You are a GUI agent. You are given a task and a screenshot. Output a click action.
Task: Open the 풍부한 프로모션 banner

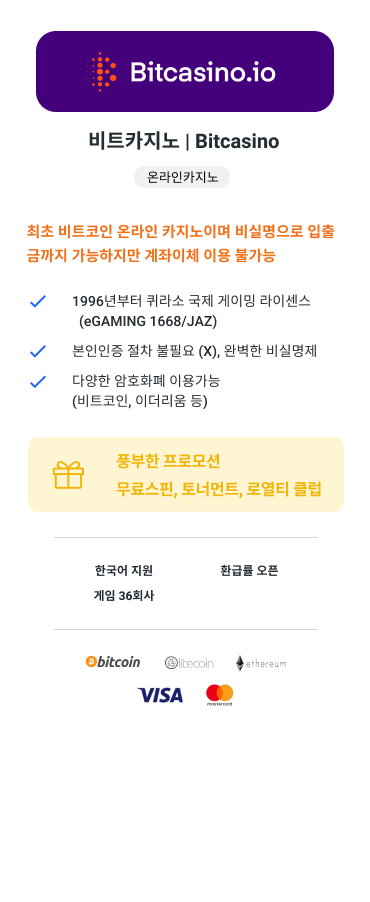(x=186, y=475)
